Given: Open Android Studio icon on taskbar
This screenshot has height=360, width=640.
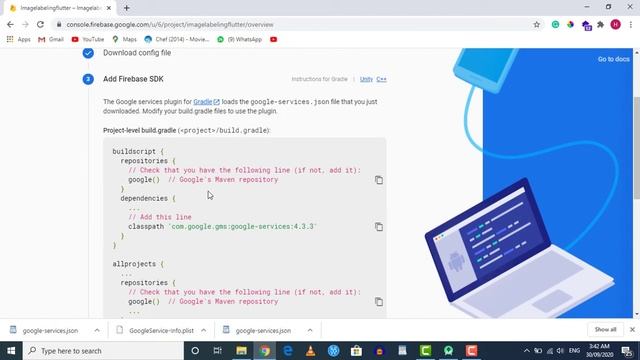Looking at the screenshot, I should coord(448,351).
